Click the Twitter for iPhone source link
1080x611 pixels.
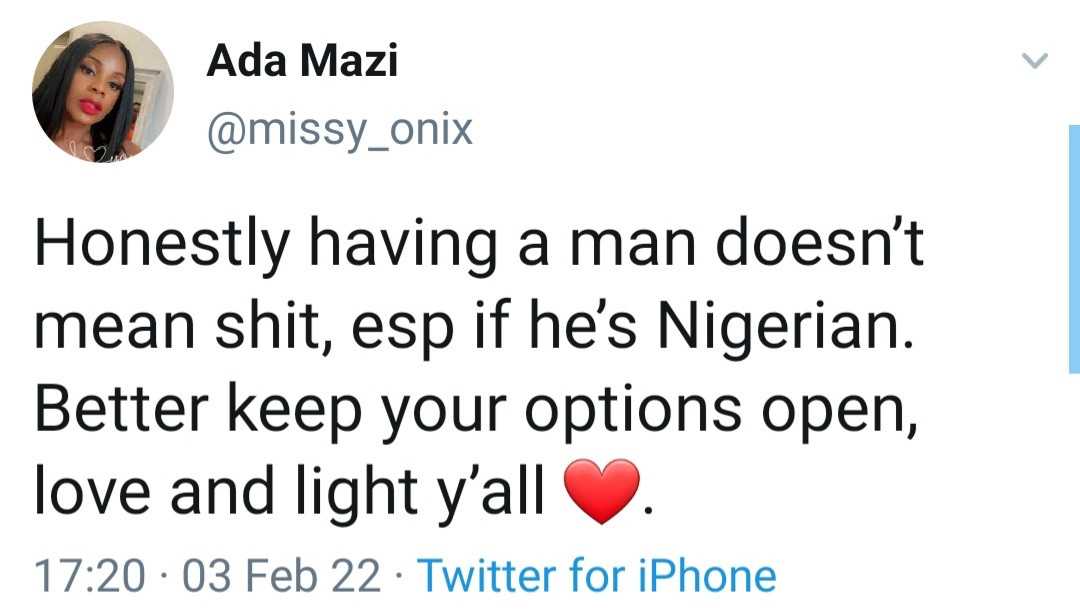coord(596,576)
